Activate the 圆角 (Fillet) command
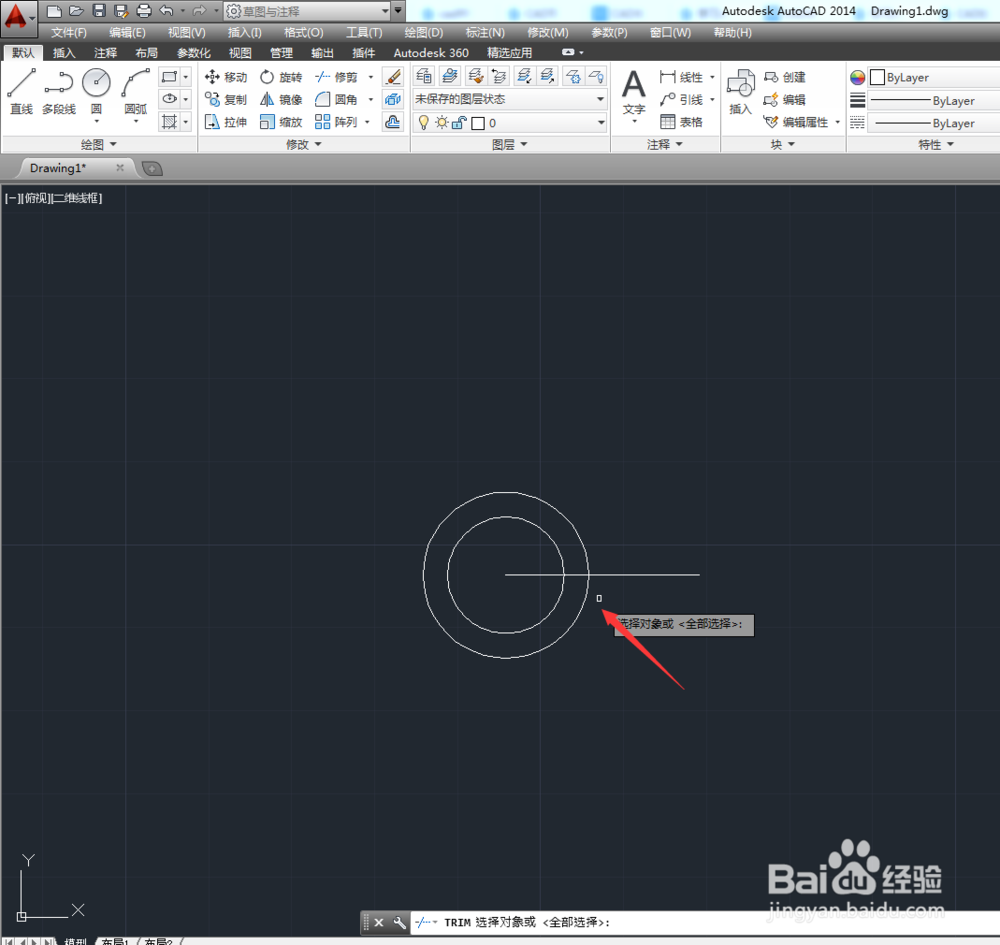The width and height of the screenshot is (1000, 945). tap(337, 99)
